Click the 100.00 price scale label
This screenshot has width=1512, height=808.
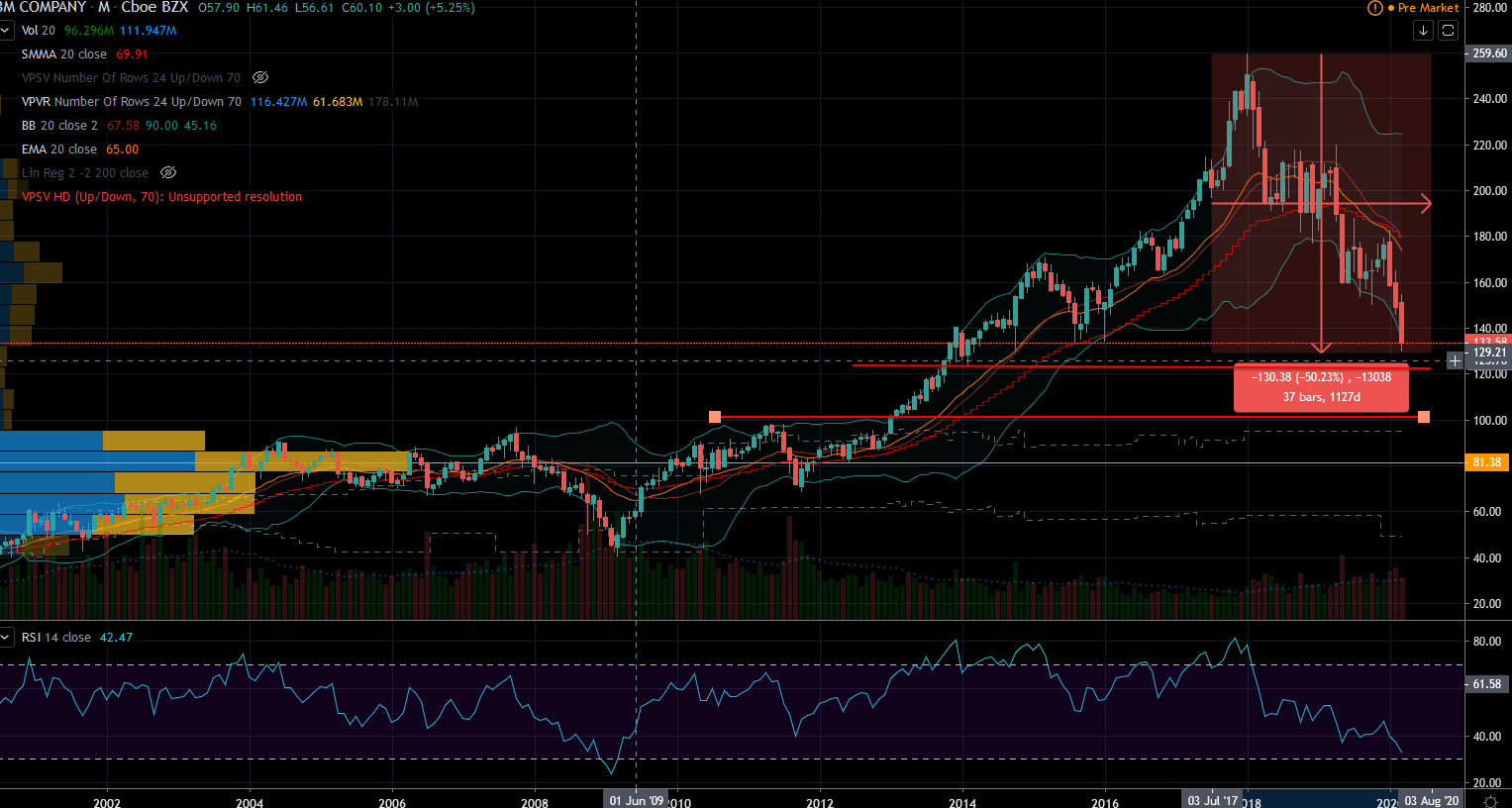coord(1490,420)
